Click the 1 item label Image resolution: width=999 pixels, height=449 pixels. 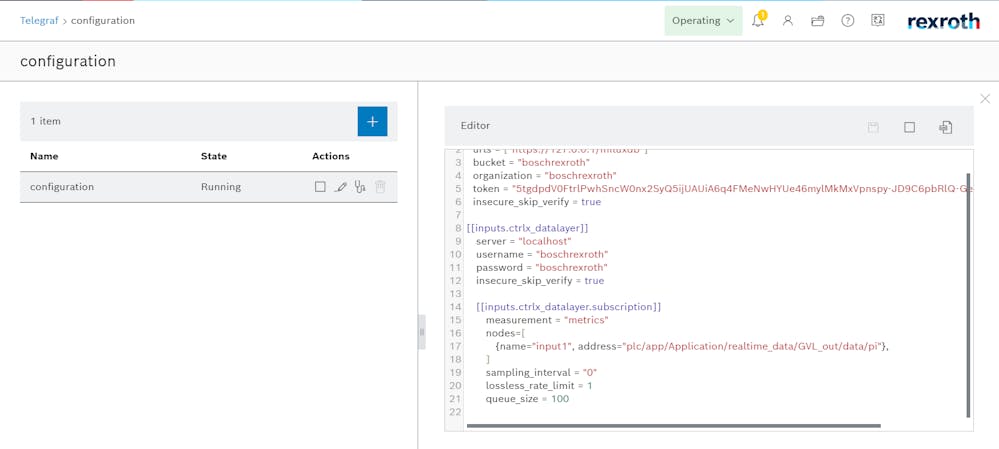[45, 121]
